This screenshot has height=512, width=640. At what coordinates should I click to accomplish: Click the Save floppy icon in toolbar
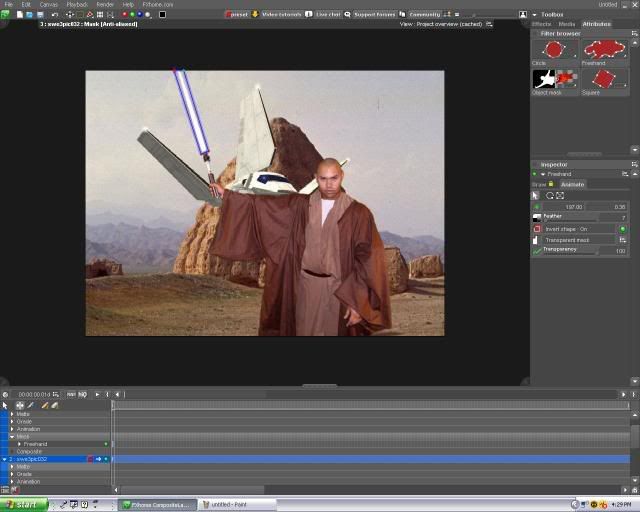[x=40, y=14]
